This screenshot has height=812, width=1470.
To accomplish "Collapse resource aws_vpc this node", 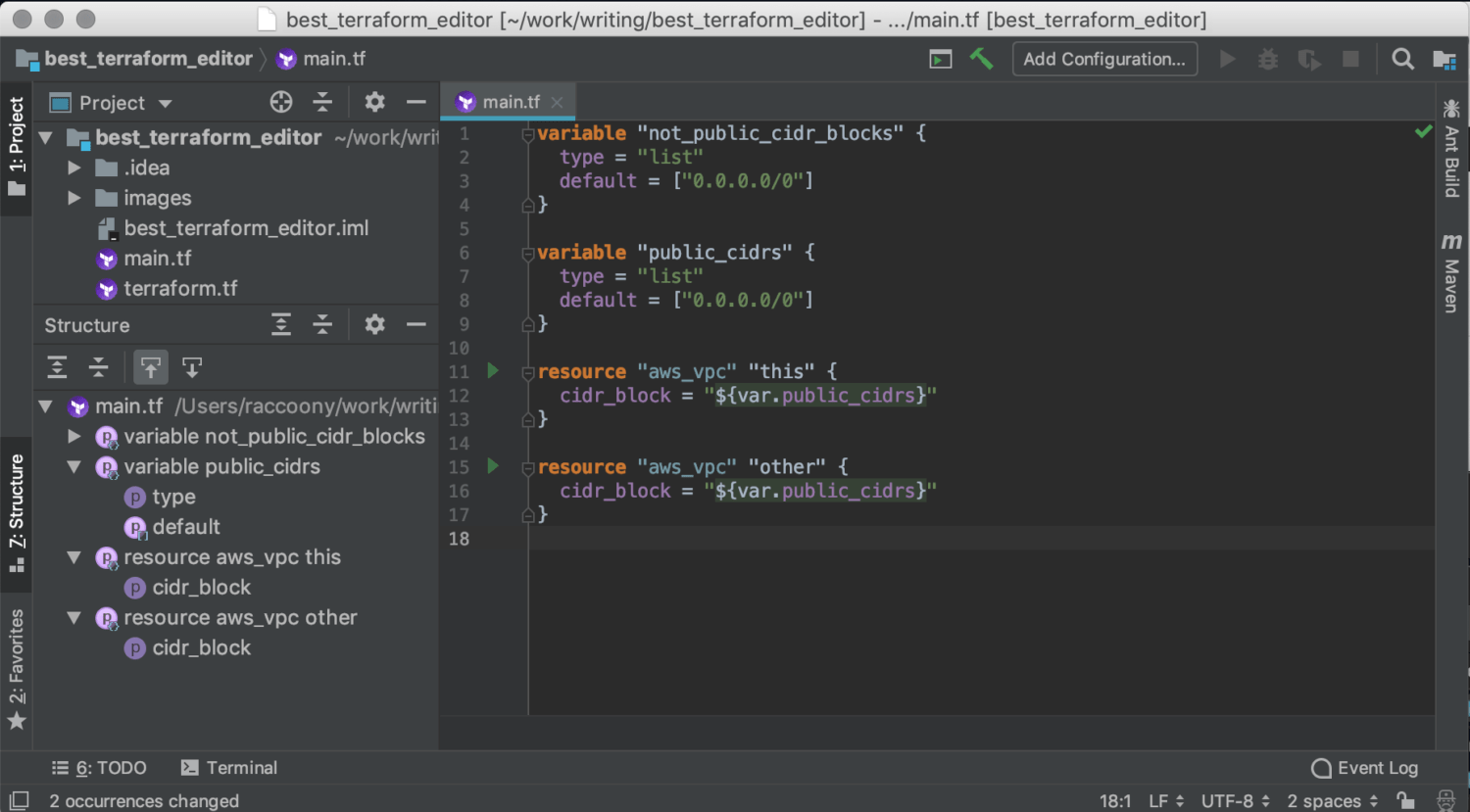I will 73,557.
